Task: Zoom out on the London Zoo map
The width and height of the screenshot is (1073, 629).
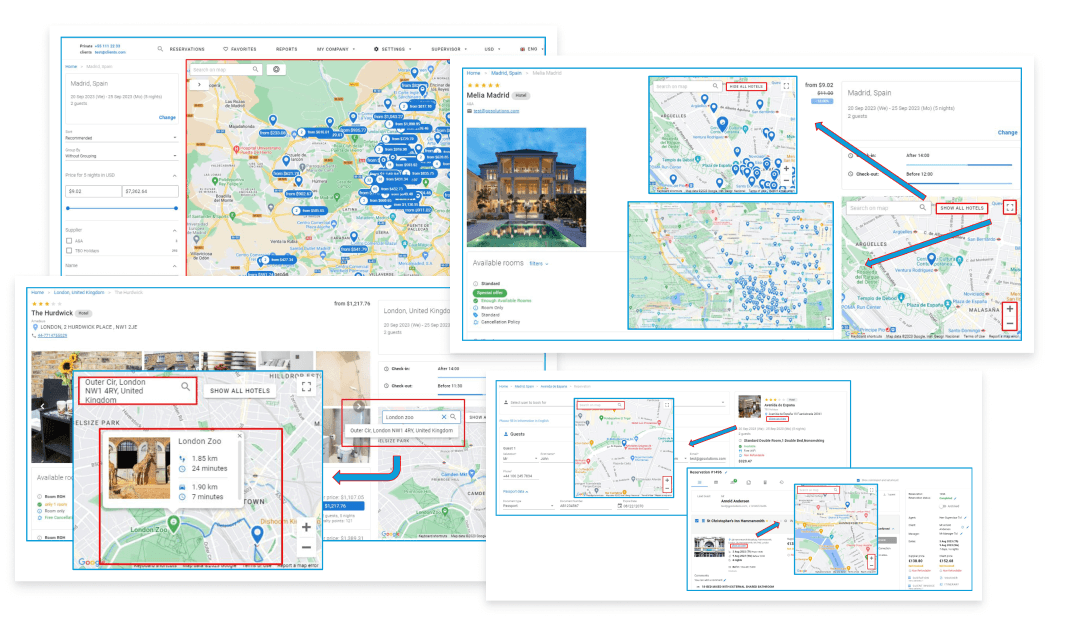Action: (306, 547)
